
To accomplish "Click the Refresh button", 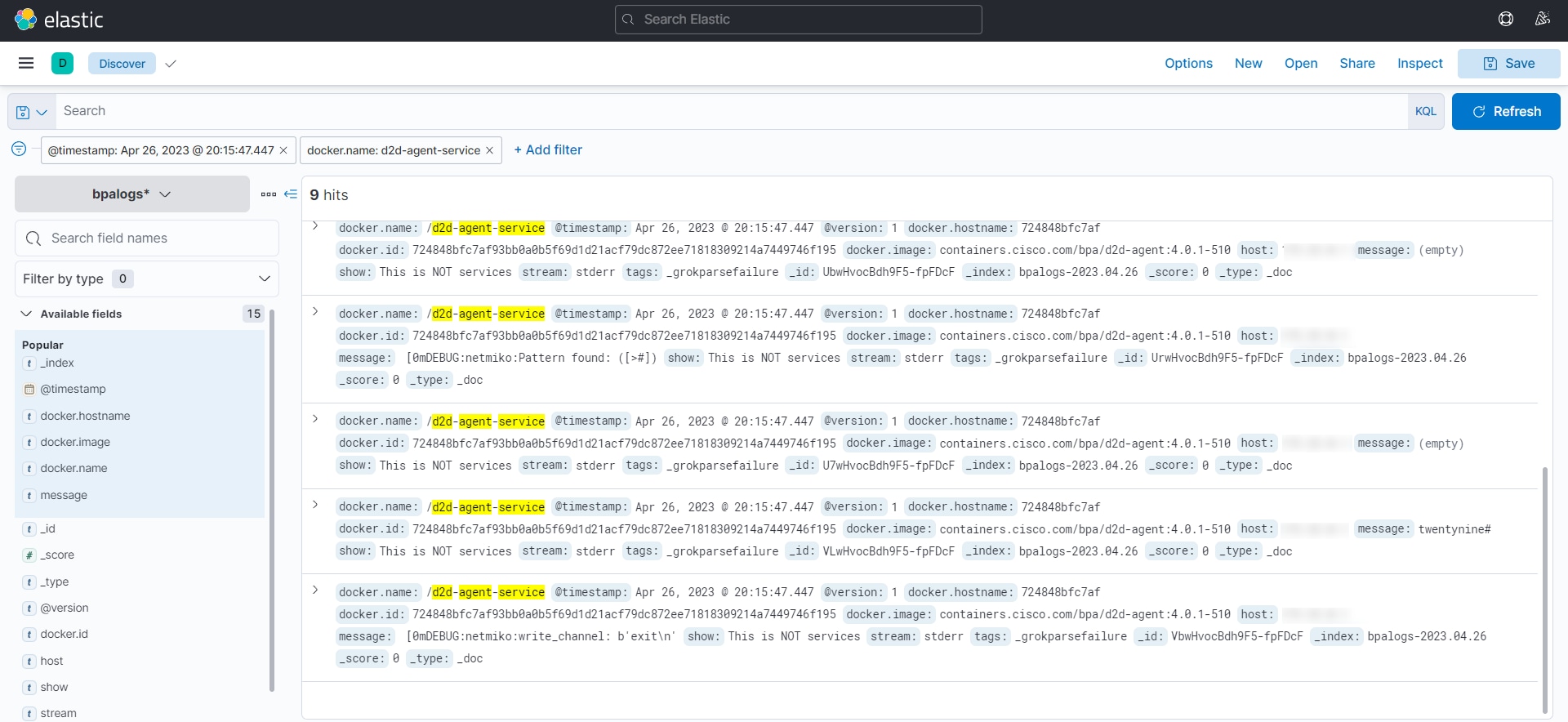I will (x=1505, y=112).
